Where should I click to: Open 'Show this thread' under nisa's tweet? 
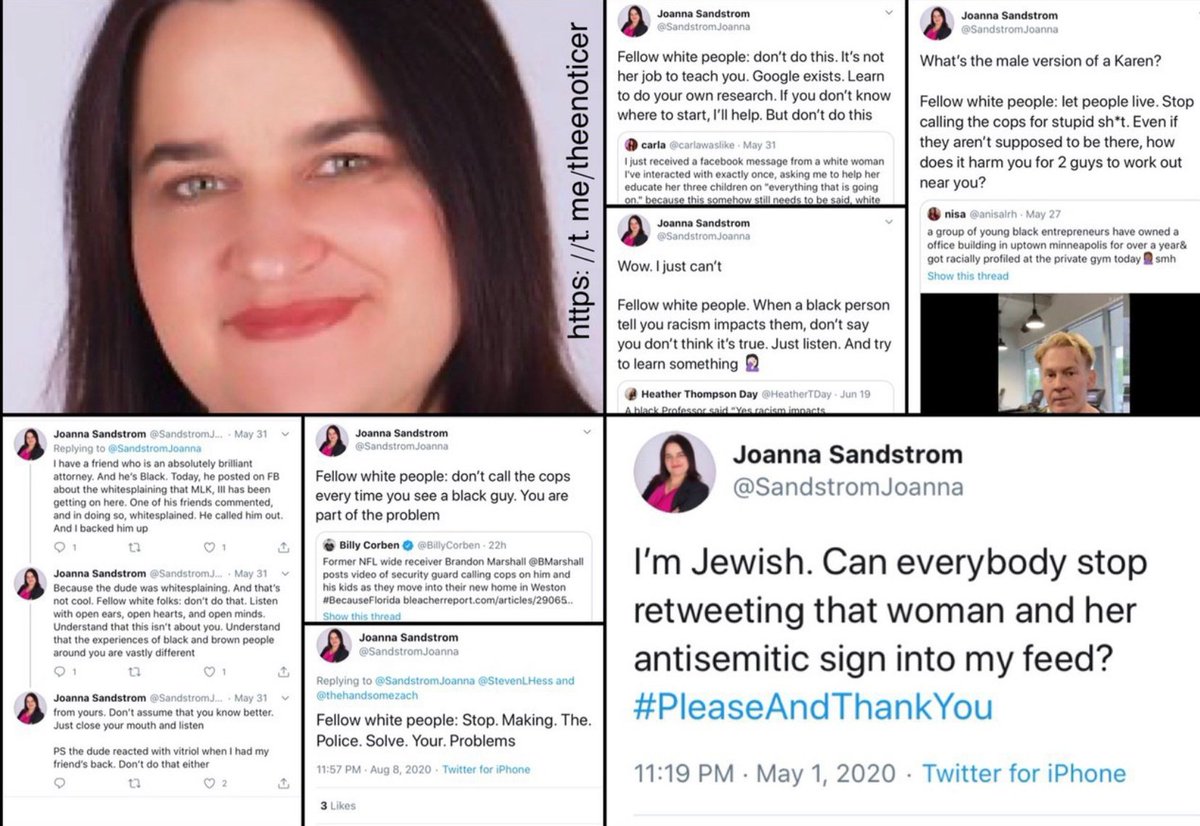(967, 276)
